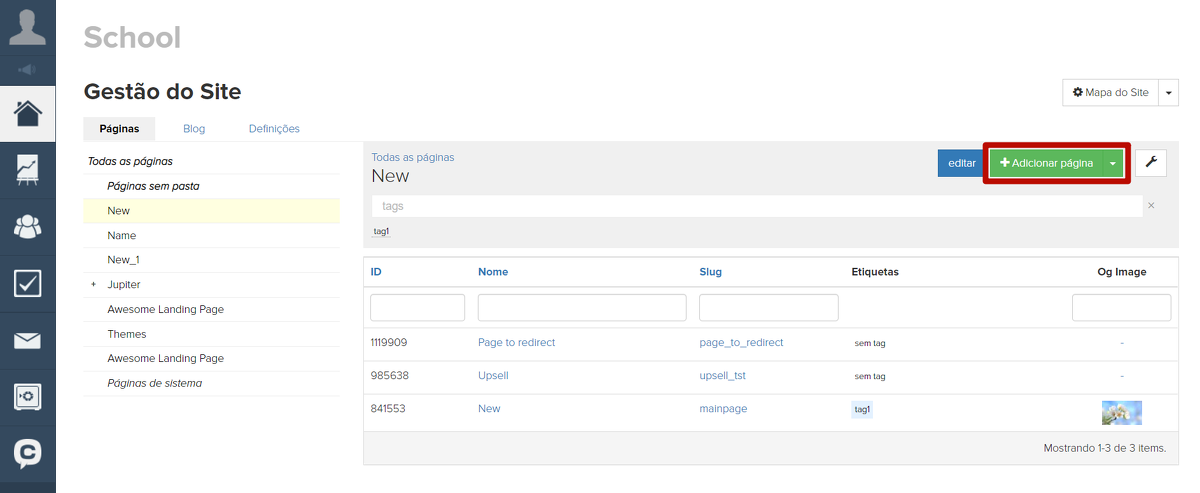Image resolution: width=1200 pixels, height=493 pixels.
Task: Open the mail envelope icon
Action: [27, 341]
